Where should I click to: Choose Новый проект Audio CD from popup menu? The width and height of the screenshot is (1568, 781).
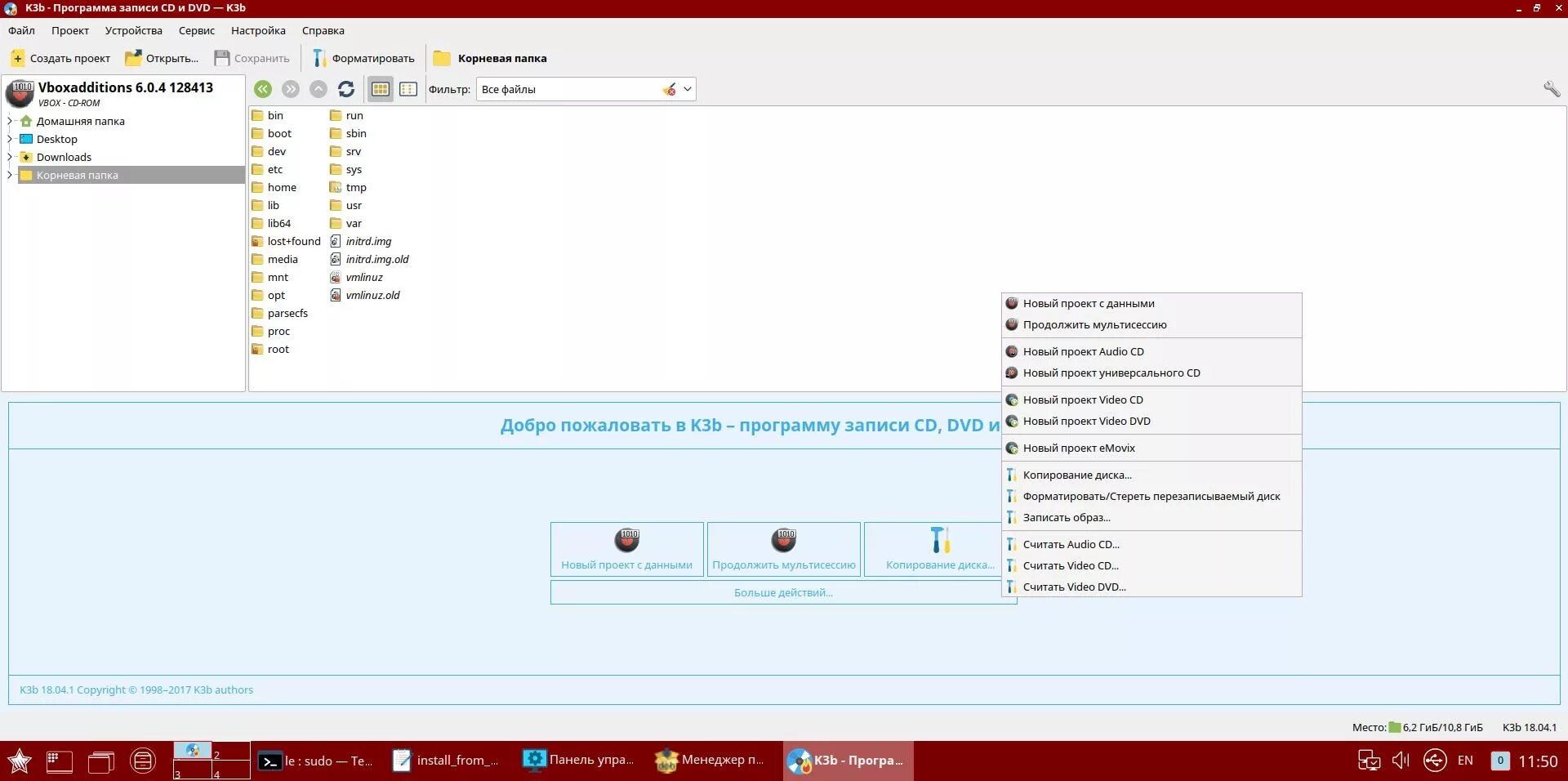(1151, 351)
